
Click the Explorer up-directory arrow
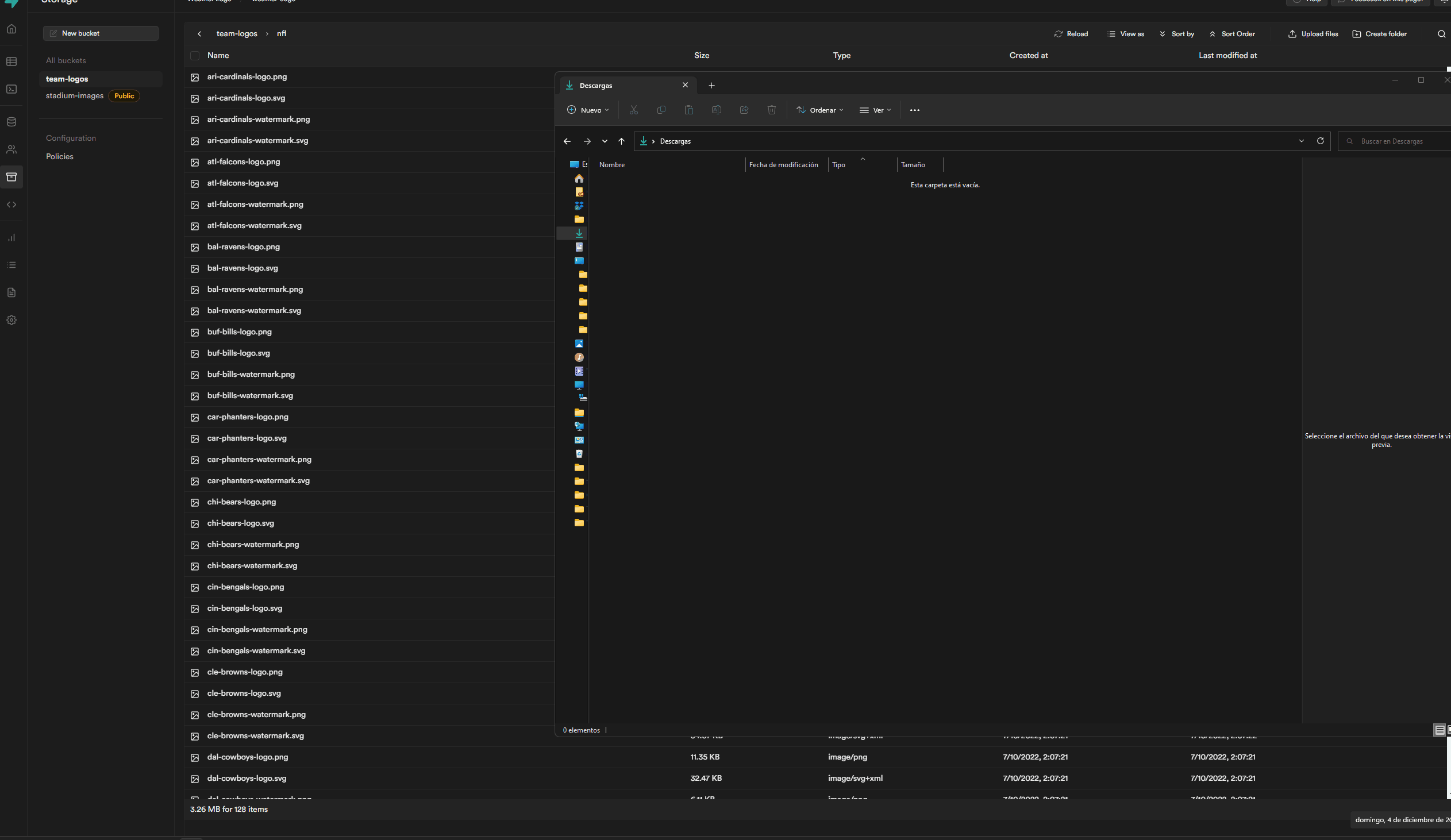click(x=621, y=141)
